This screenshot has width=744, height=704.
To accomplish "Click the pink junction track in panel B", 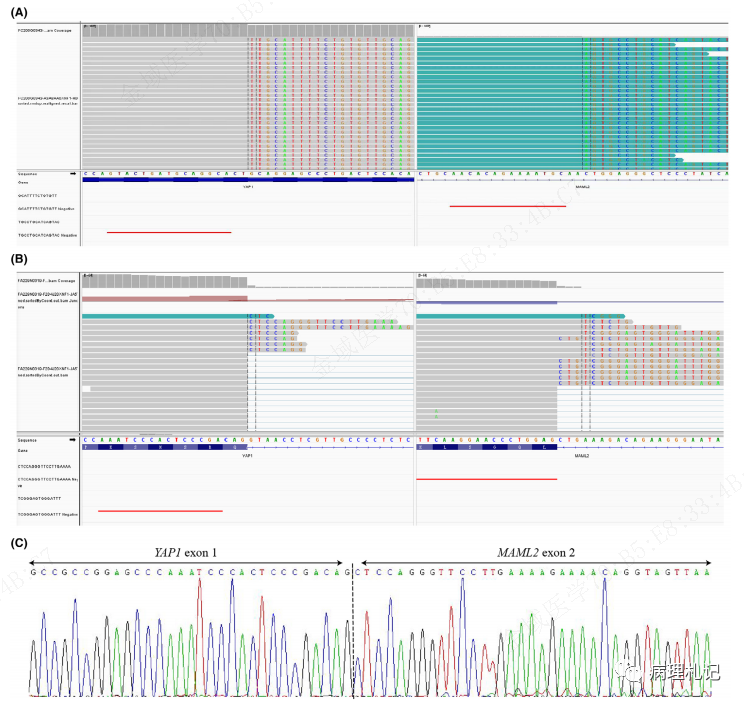I will [165, 297].
